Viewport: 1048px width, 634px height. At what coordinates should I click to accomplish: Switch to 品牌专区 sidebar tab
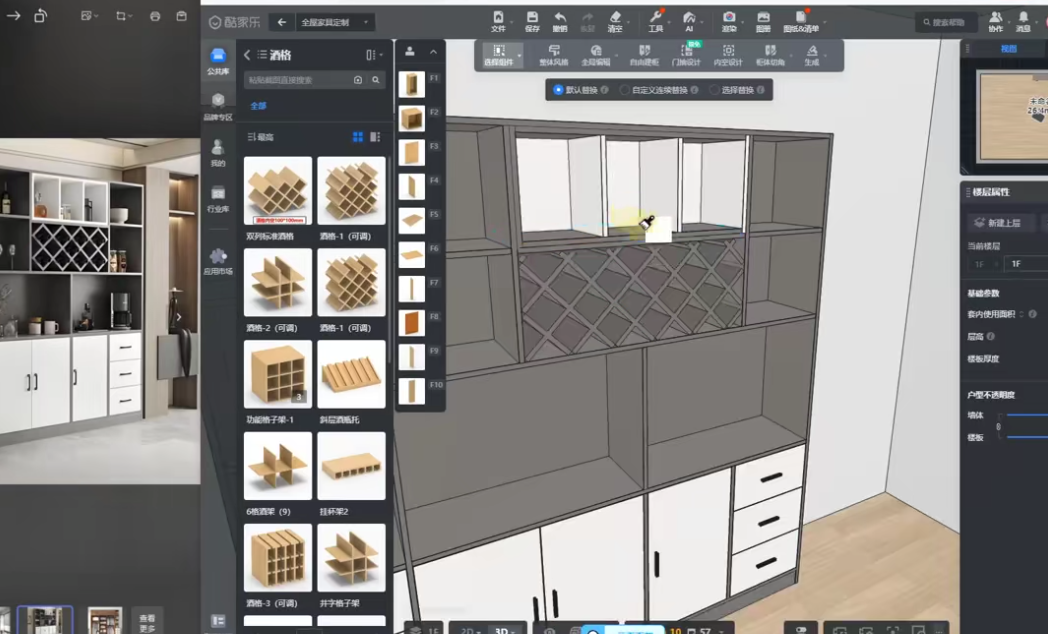[x=218, y=103]
